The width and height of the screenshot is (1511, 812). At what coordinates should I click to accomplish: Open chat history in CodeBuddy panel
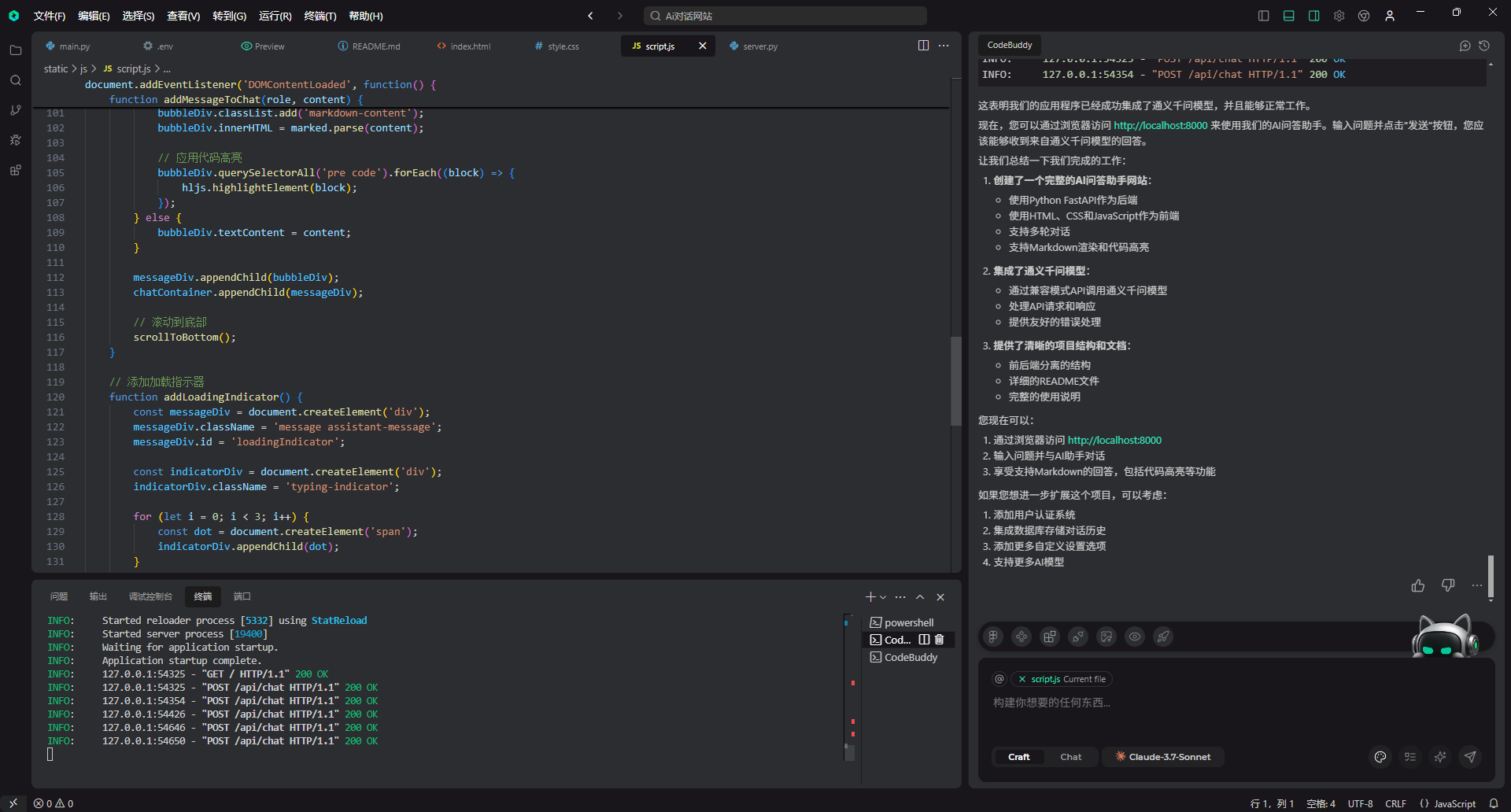pyautogui.click(x=1484, y=46)
